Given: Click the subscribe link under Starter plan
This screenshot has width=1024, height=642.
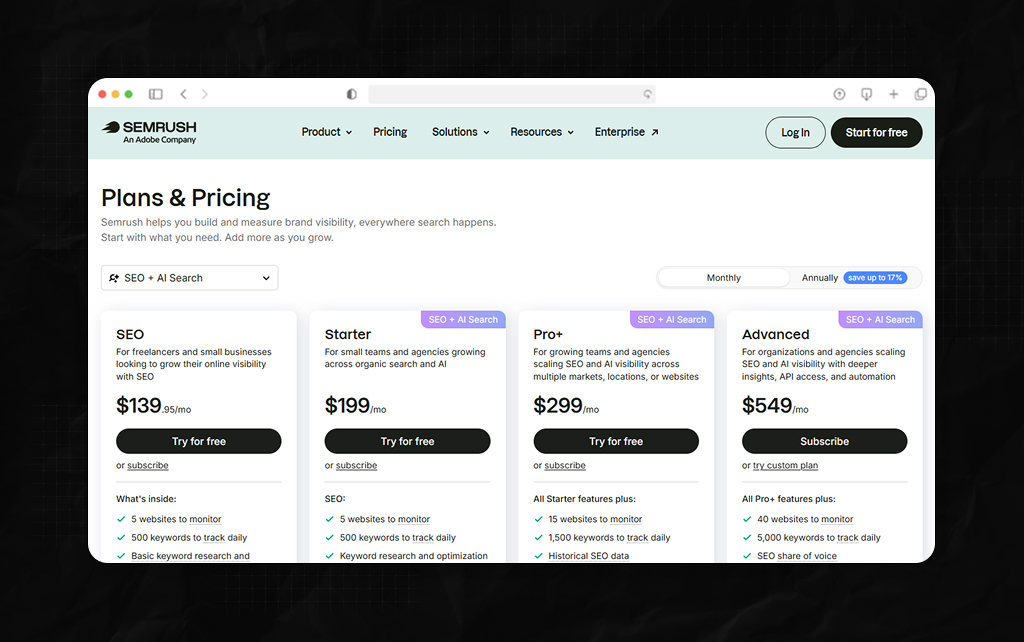Looking at the screenshot, I should (x=357, y=465).
